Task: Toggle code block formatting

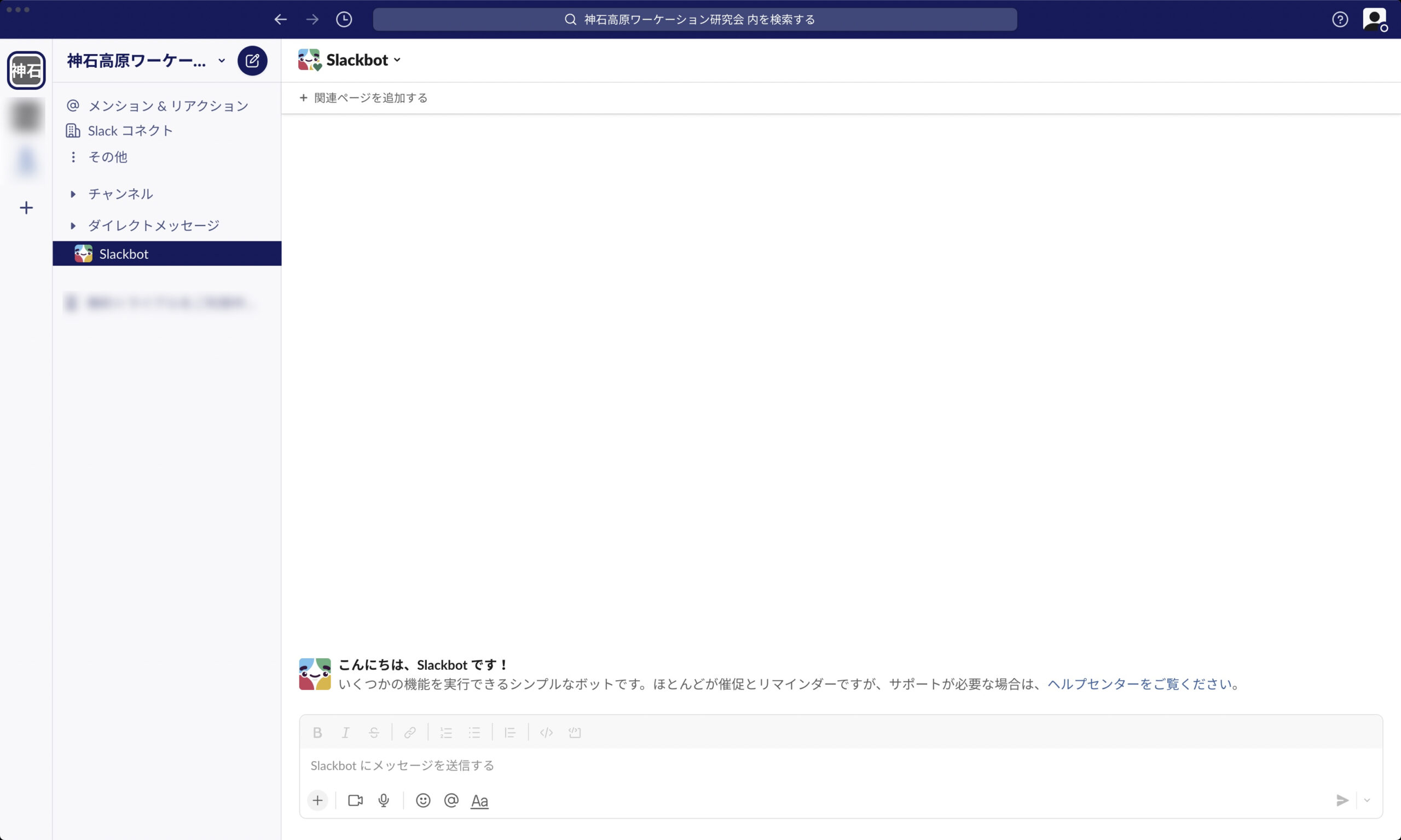Action: (x=575, y=732)
